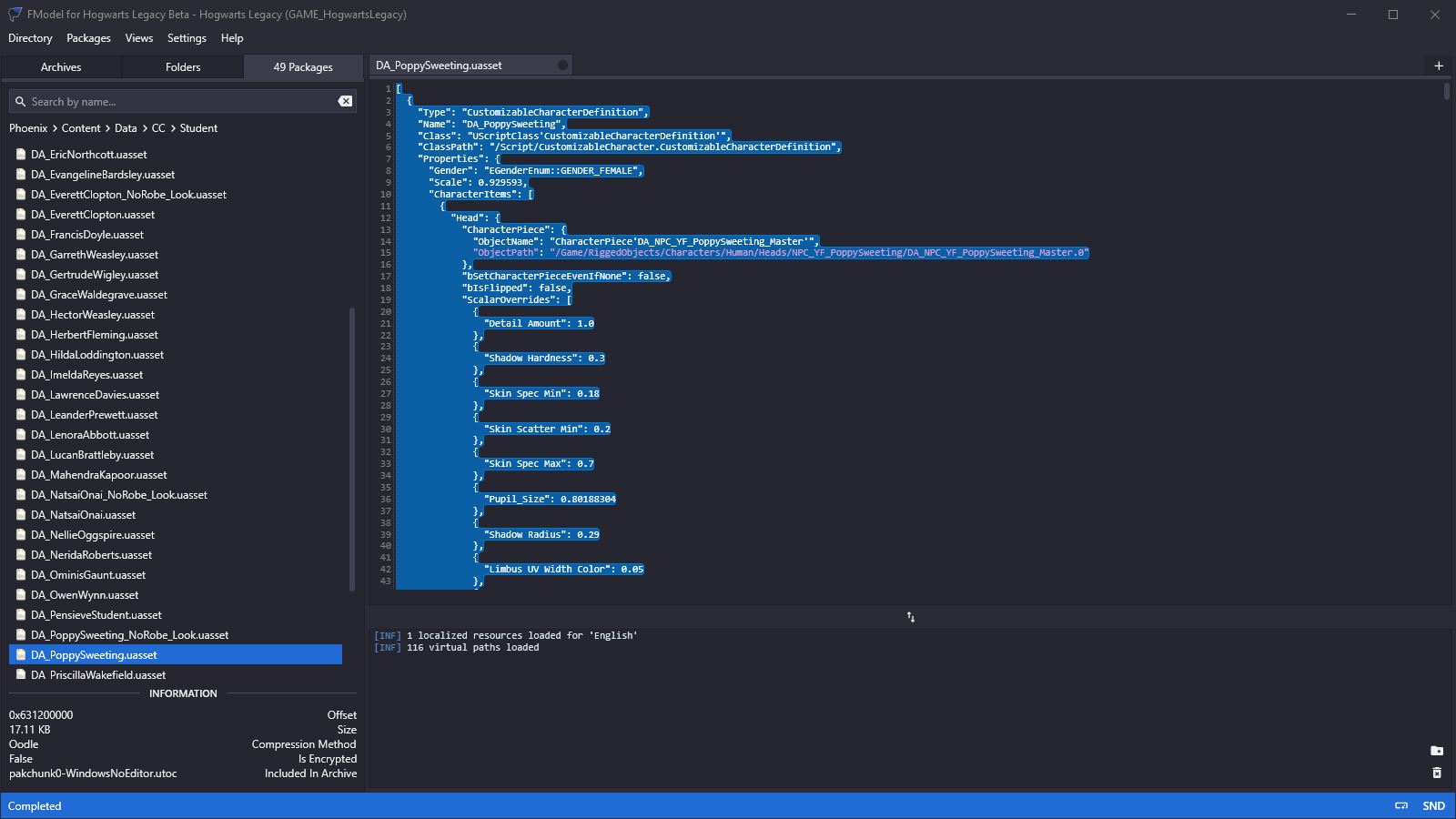Select DA_NeridaRoberts.uasset file
Image resolution: width=1456 pixels, height=819 pixels.
(x=176, y=555)
